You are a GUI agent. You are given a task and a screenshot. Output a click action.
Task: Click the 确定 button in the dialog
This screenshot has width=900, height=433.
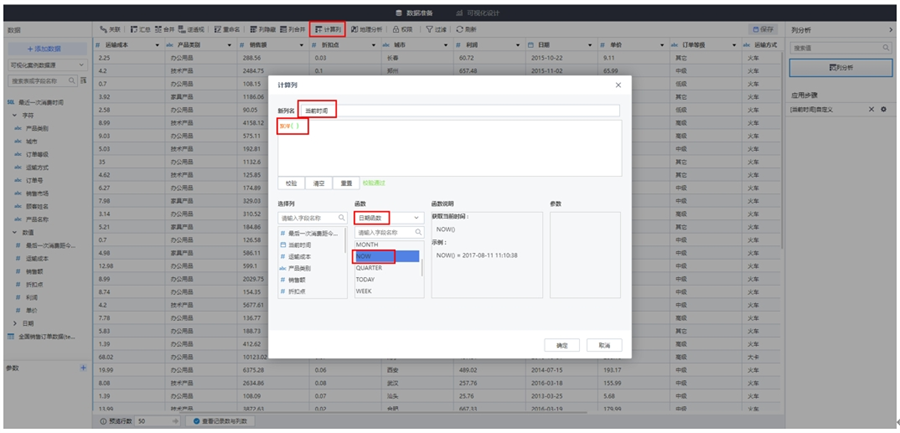click(561, 345)
